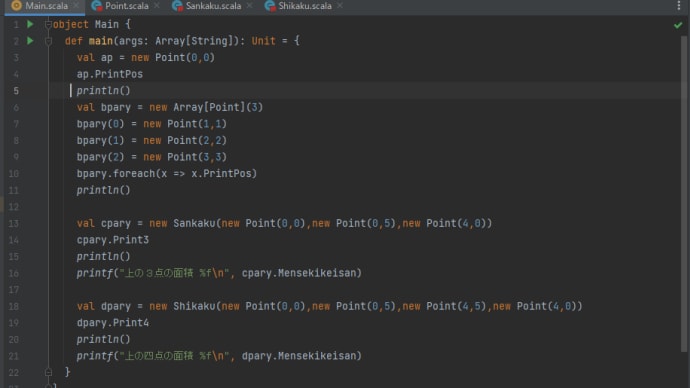The width and height of the screenshot is (690, 388).
Task: Click line number 13 in gutter
Action: point(14,223)
